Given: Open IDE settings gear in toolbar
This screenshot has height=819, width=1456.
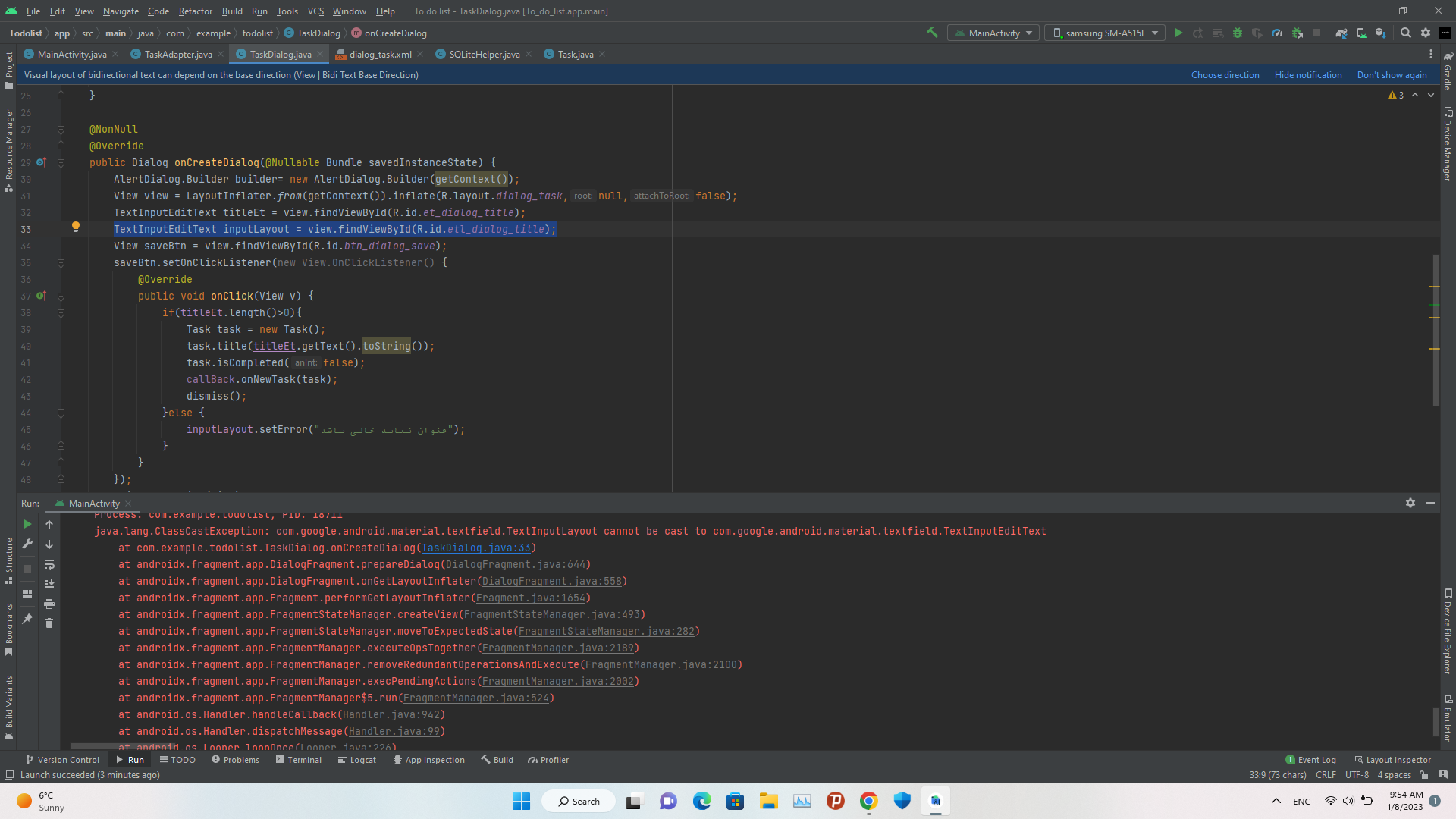Looking at the screenshot, I should [x=1426, y=33].
